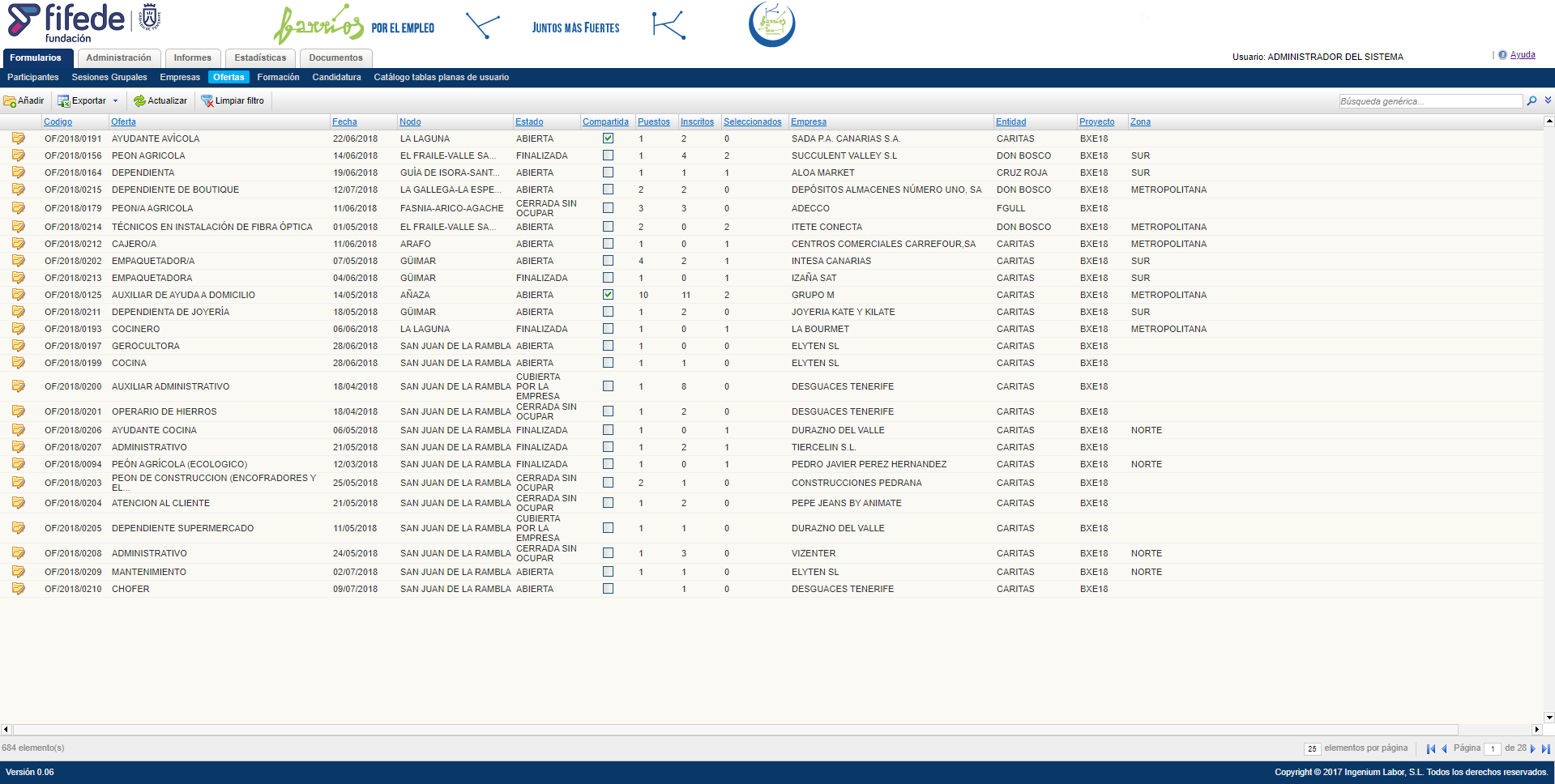Go to first page icon
This screenshot has height=784, width=1555.
pyautogui.click(x=1430, y=748)
